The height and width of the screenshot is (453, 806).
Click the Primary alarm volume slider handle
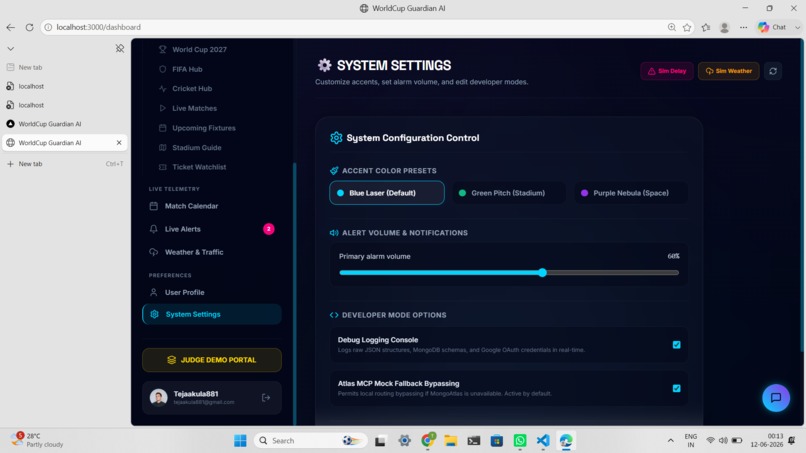tap(542, 273)
